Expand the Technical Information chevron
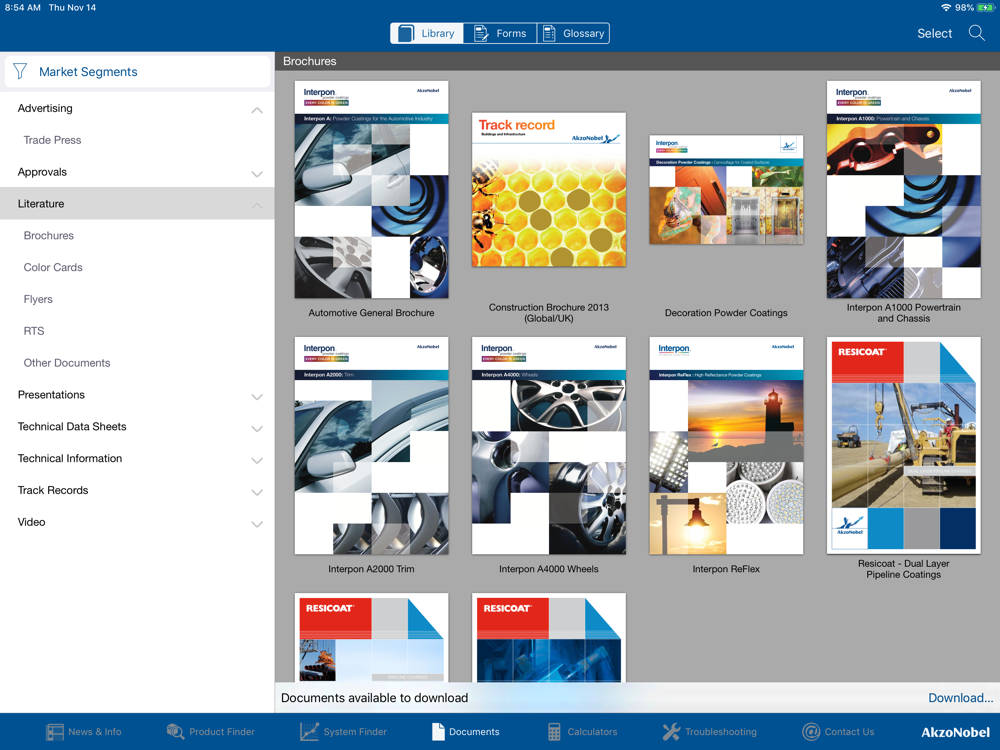The width and height of the screenshot is (1000, 750). (x=257, y=460)
